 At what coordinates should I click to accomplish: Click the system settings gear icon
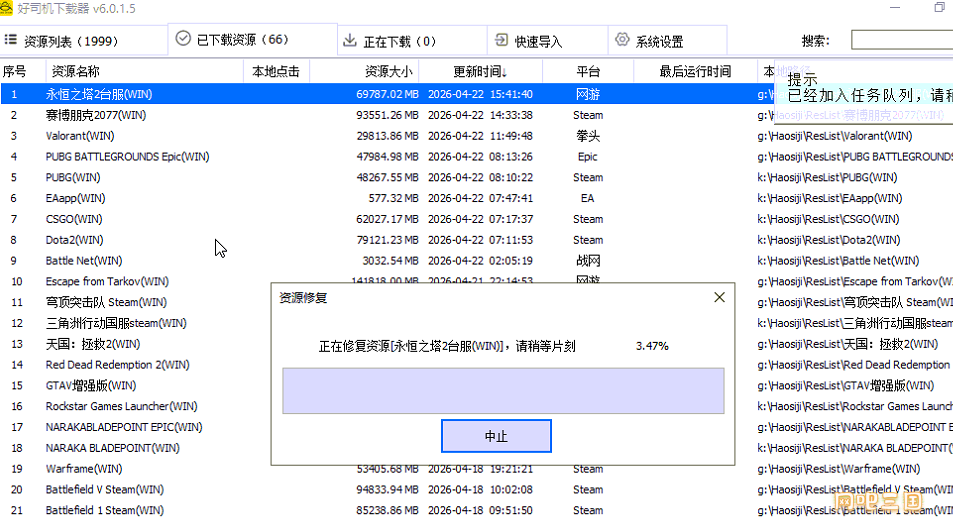point(622,40)
